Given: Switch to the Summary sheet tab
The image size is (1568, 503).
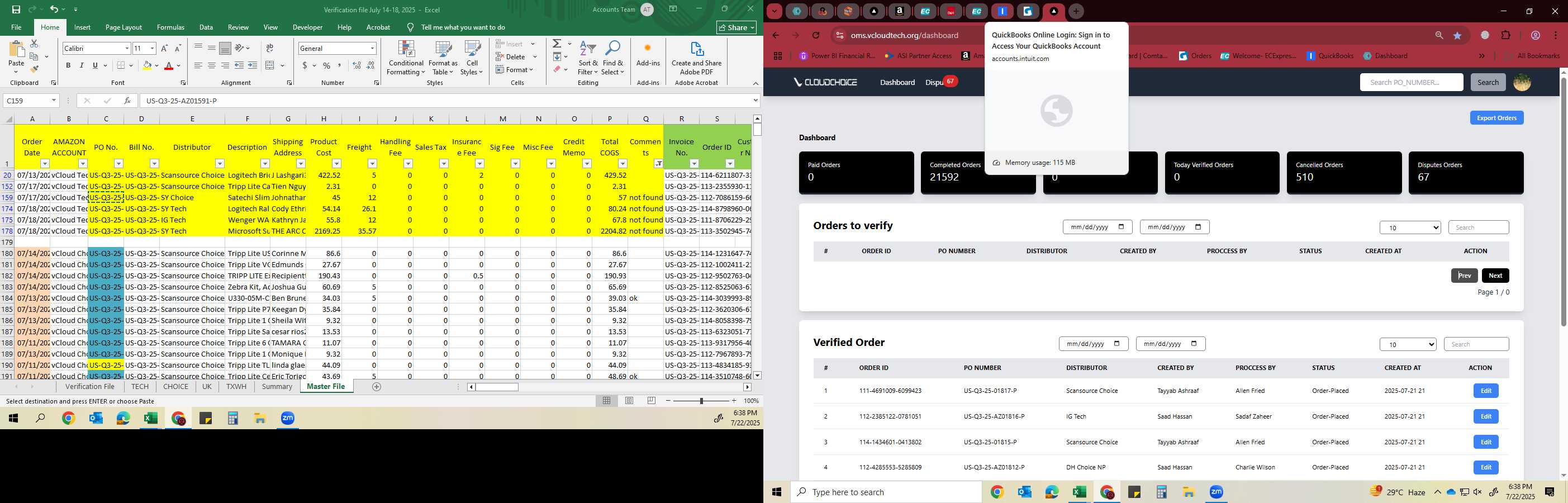Looking at the screenshot, I should tap(277, 387).
